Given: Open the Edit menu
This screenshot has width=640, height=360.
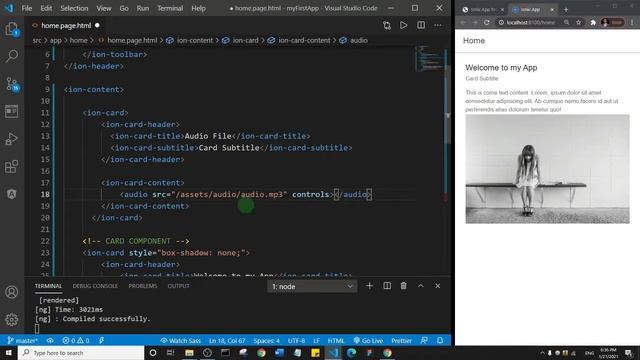Looking at the screenshot, I should 46,8.
